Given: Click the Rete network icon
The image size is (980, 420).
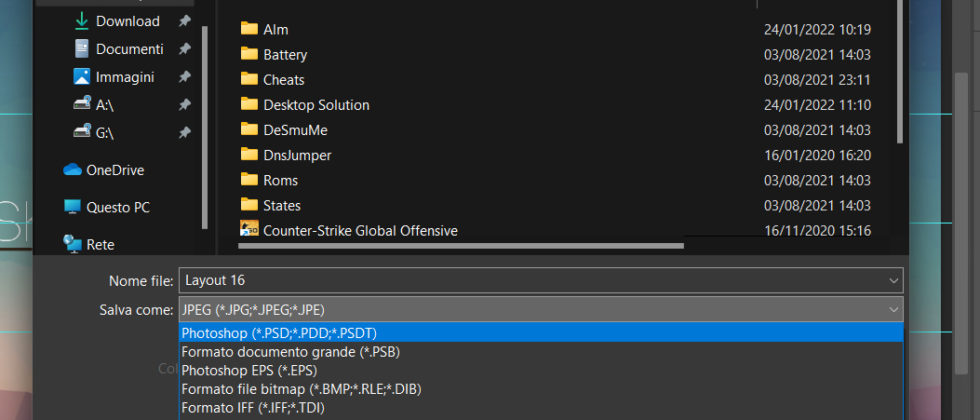Looking at the screenshot, I should tap(72, 244).
